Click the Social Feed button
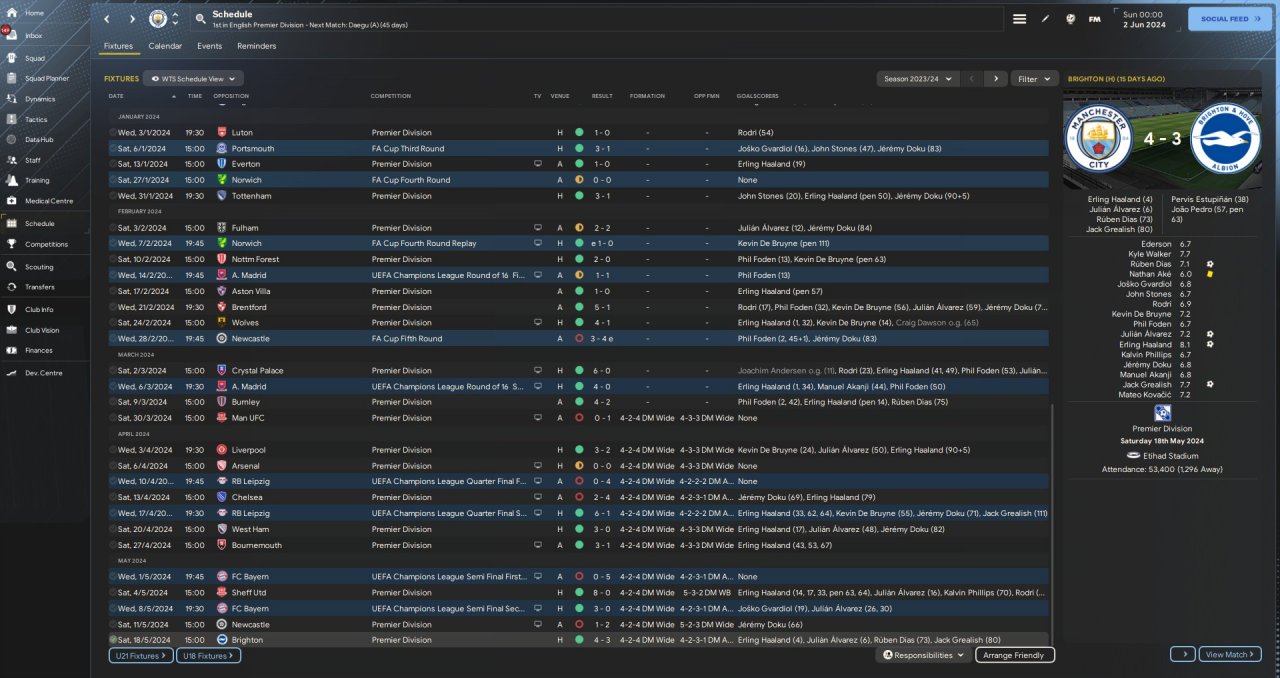The image size is (1280, 678). [1229, 19]
